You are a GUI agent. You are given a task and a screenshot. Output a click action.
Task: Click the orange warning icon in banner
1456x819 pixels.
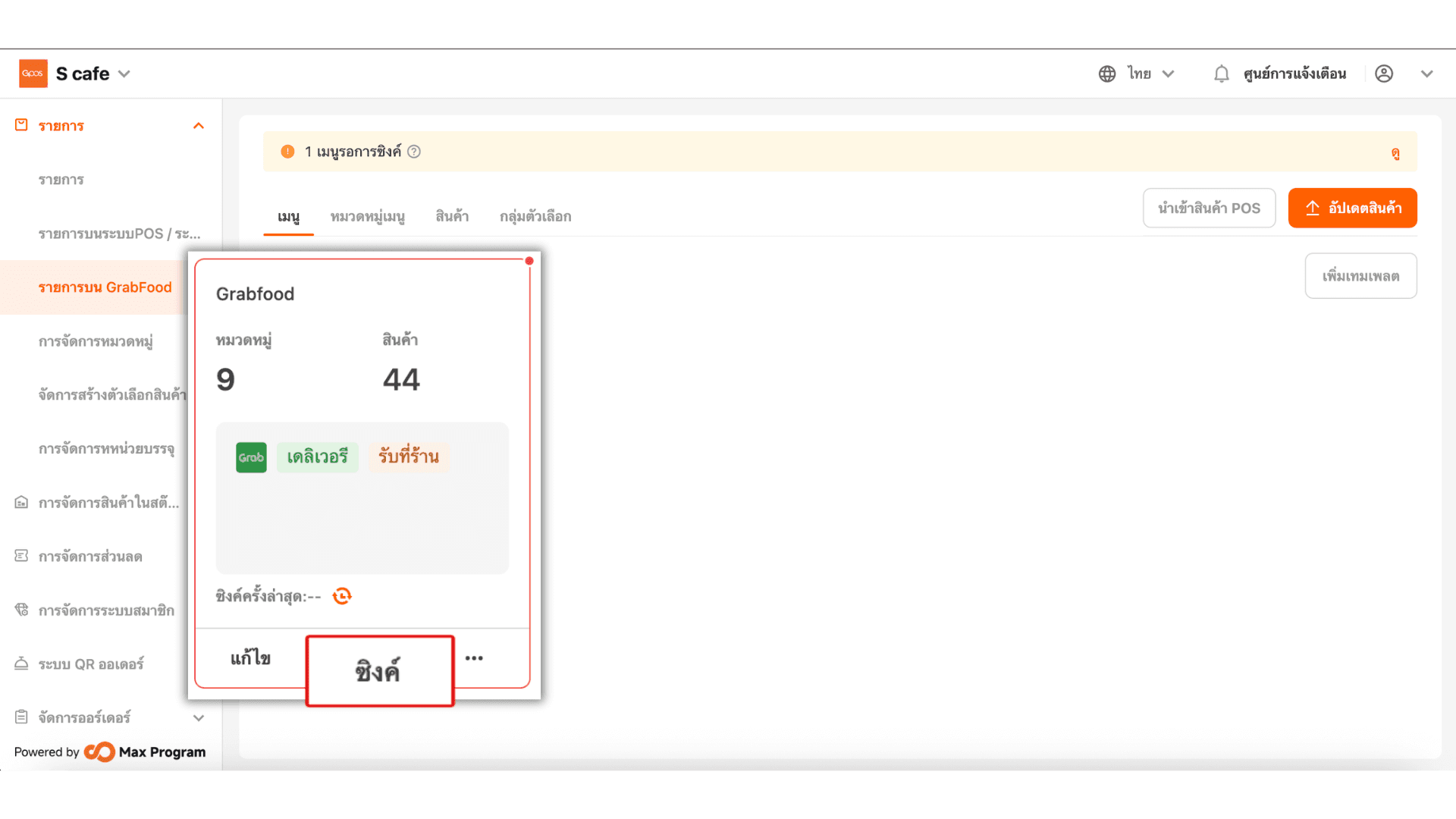point(287,152)
